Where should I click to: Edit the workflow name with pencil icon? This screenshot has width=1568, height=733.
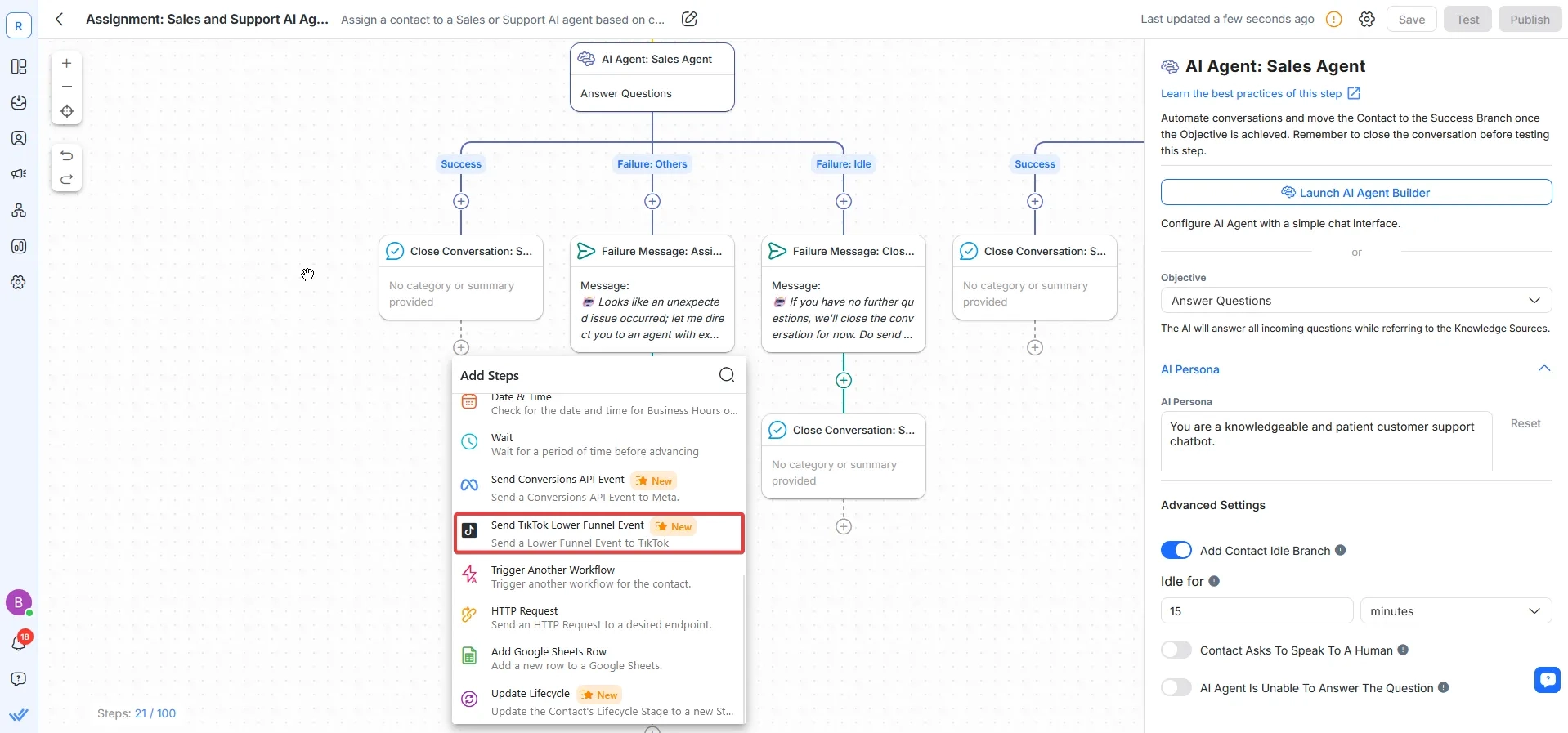pos(689,19)
